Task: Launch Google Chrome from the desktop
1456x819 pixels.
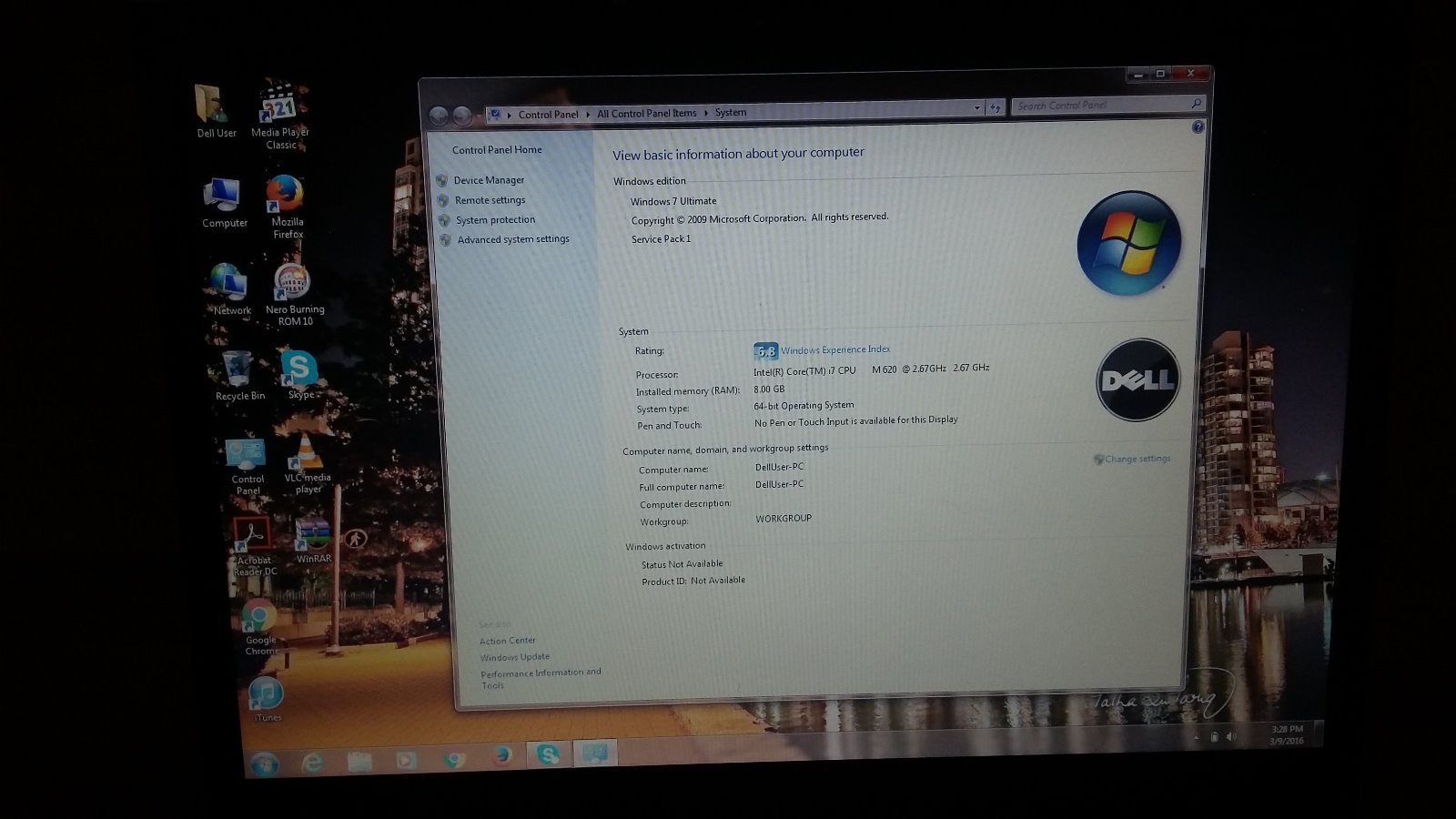Action: (260, 627)
